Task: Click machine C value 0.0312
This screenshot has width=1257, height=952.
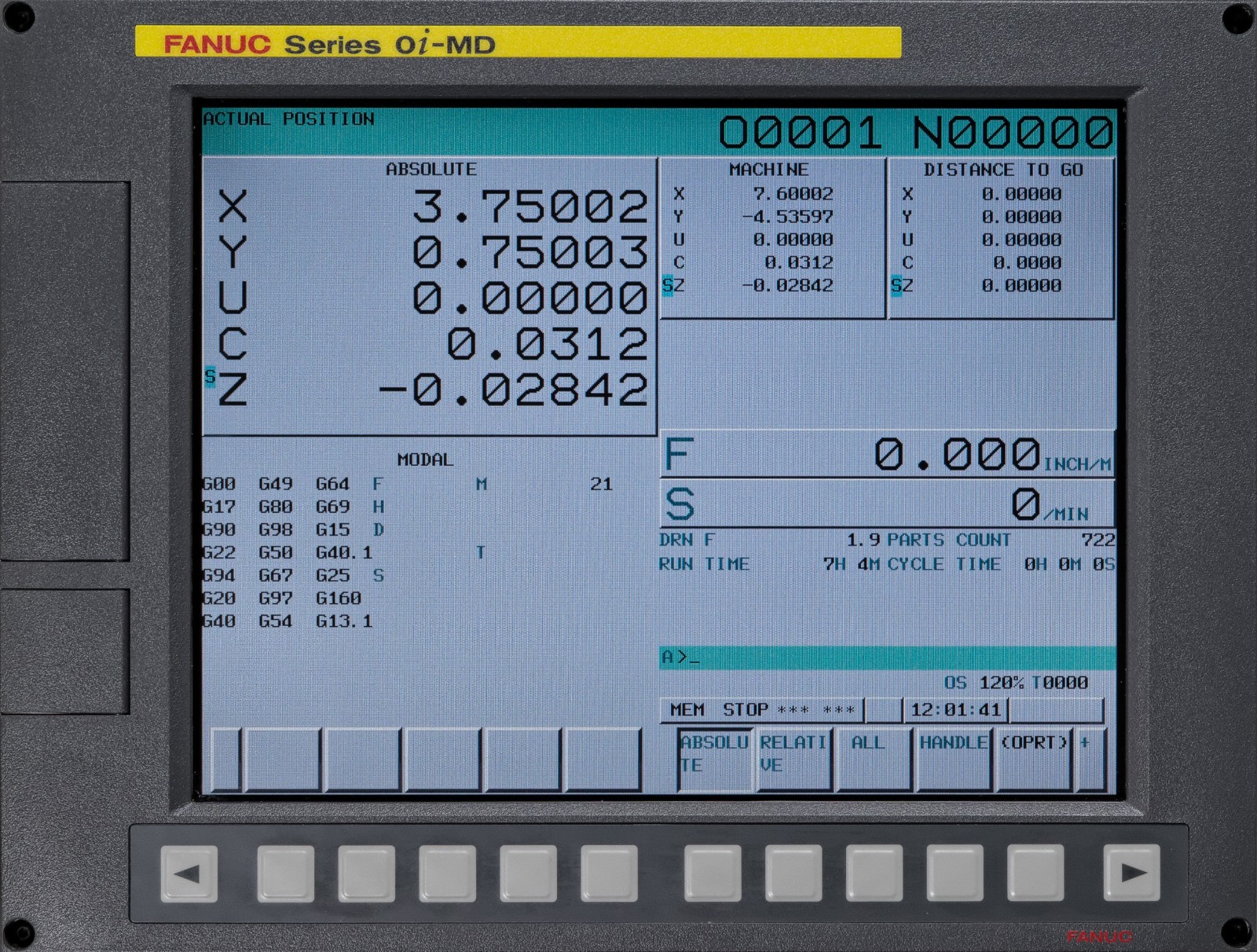Action: click(799, 262)
